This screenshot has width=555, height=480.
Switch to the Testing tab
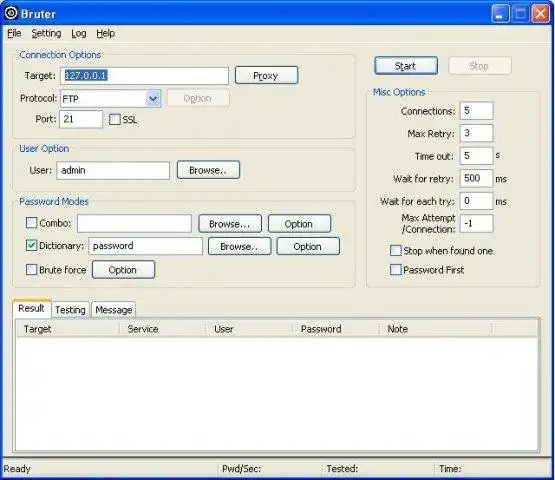click(x=70, y=310)
